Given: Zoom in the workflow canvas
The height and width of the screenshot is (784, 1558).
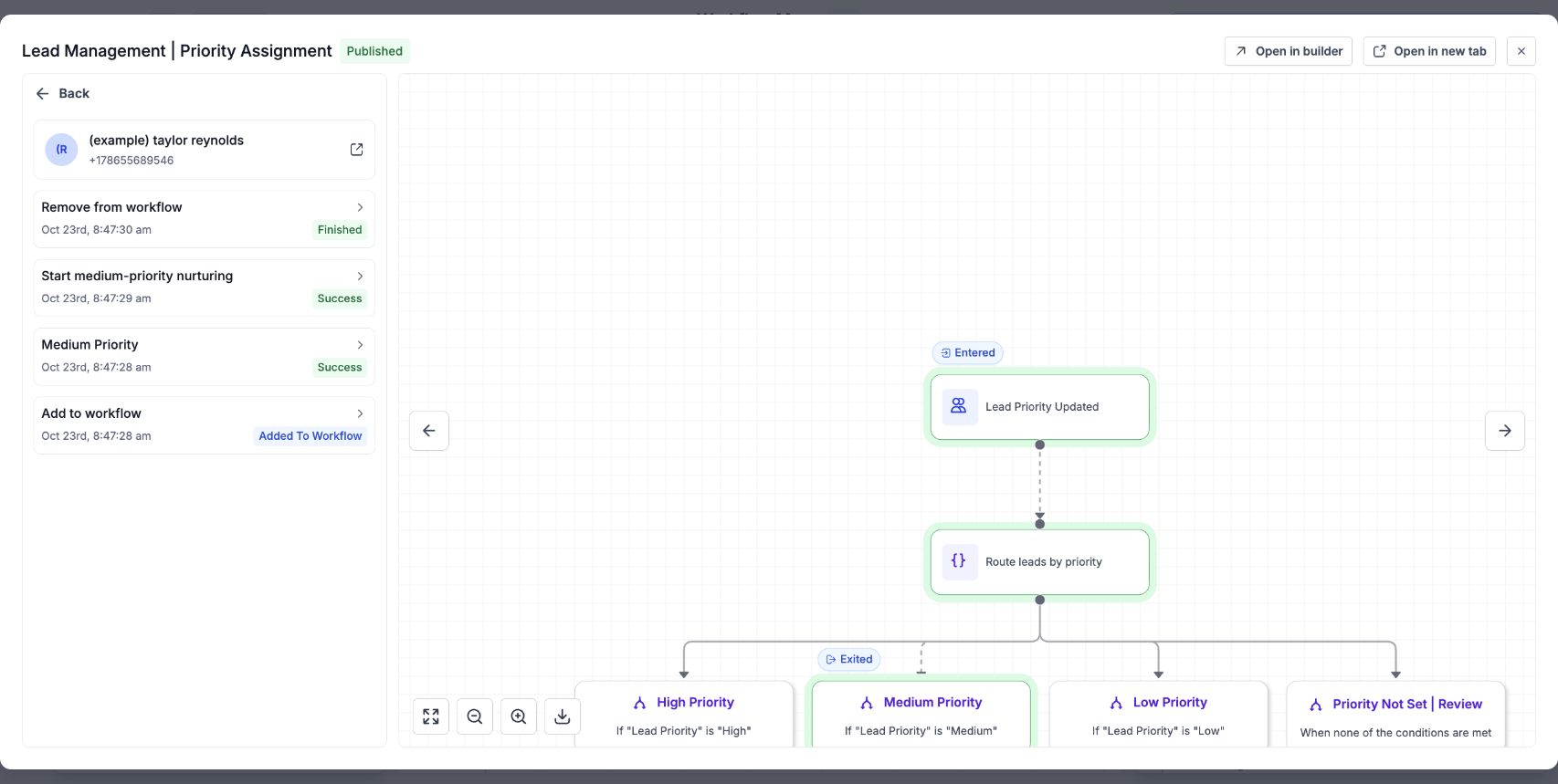Looking at the screenshot, I should pyautogui.click(x=519, y=716).
